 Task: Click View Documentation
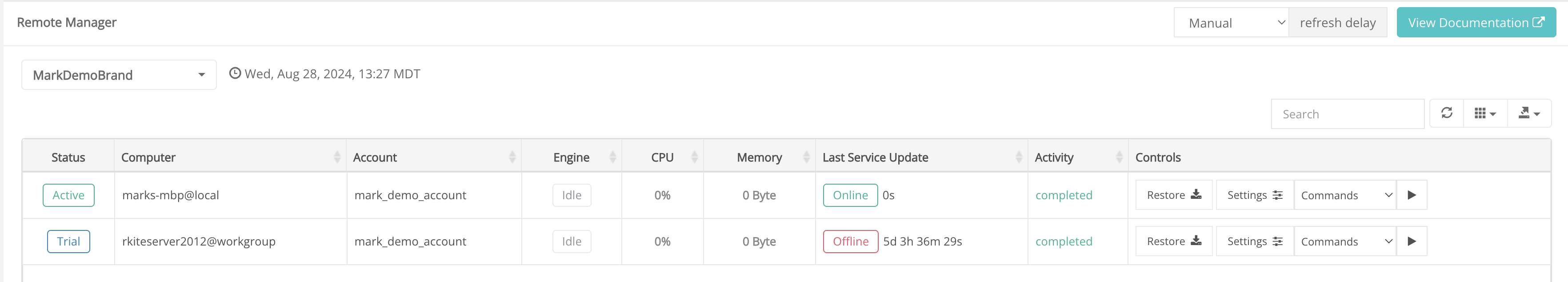[1476, 22]
